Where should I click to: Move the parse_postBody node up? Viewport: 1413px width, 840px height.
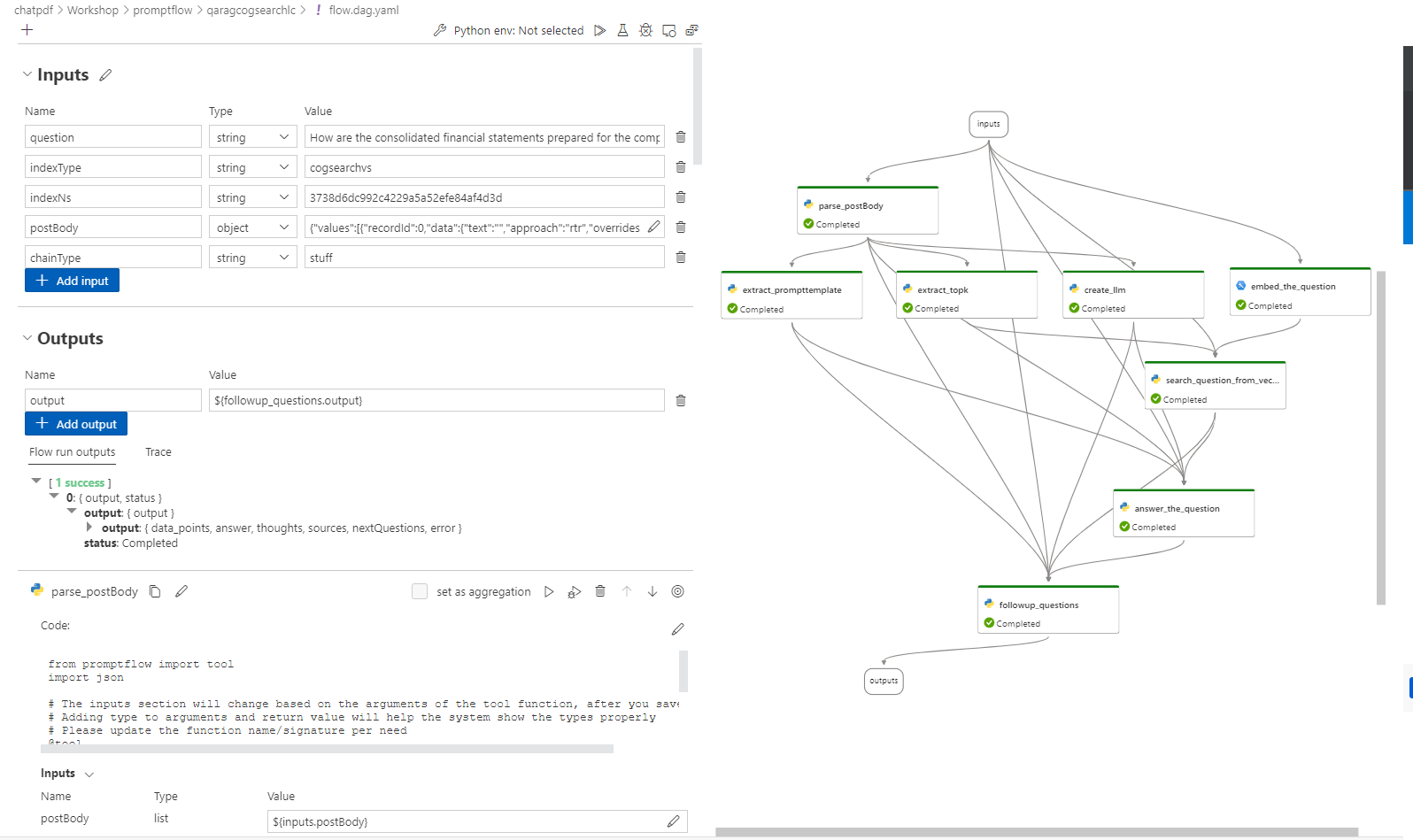click(627, 591)
